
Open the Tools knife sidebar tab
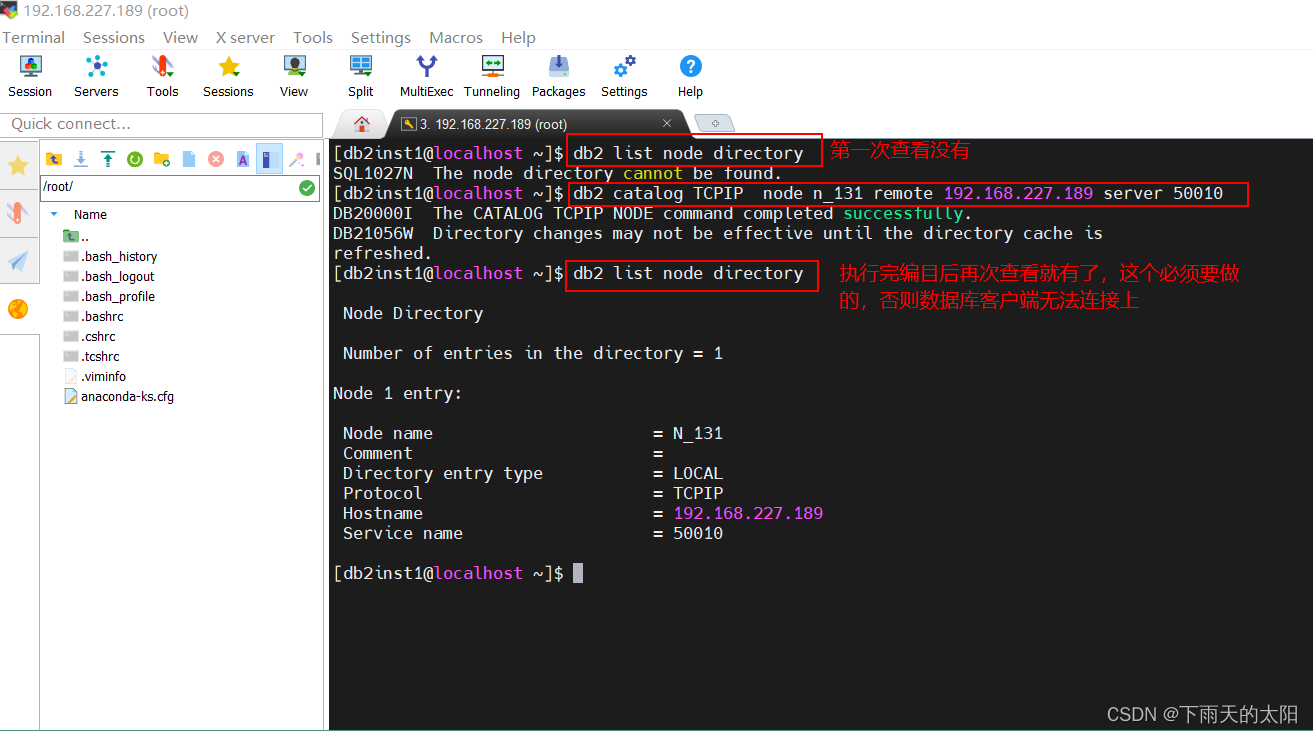18,212
